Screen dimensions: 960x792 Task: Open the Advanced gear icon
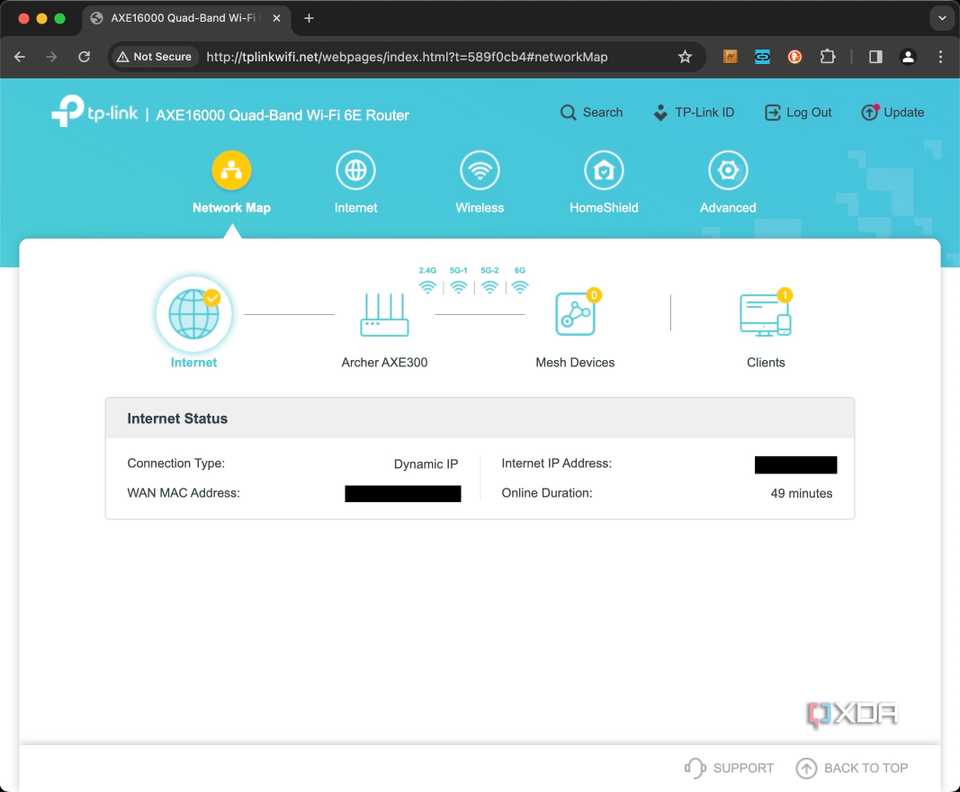tap(728, 170)
